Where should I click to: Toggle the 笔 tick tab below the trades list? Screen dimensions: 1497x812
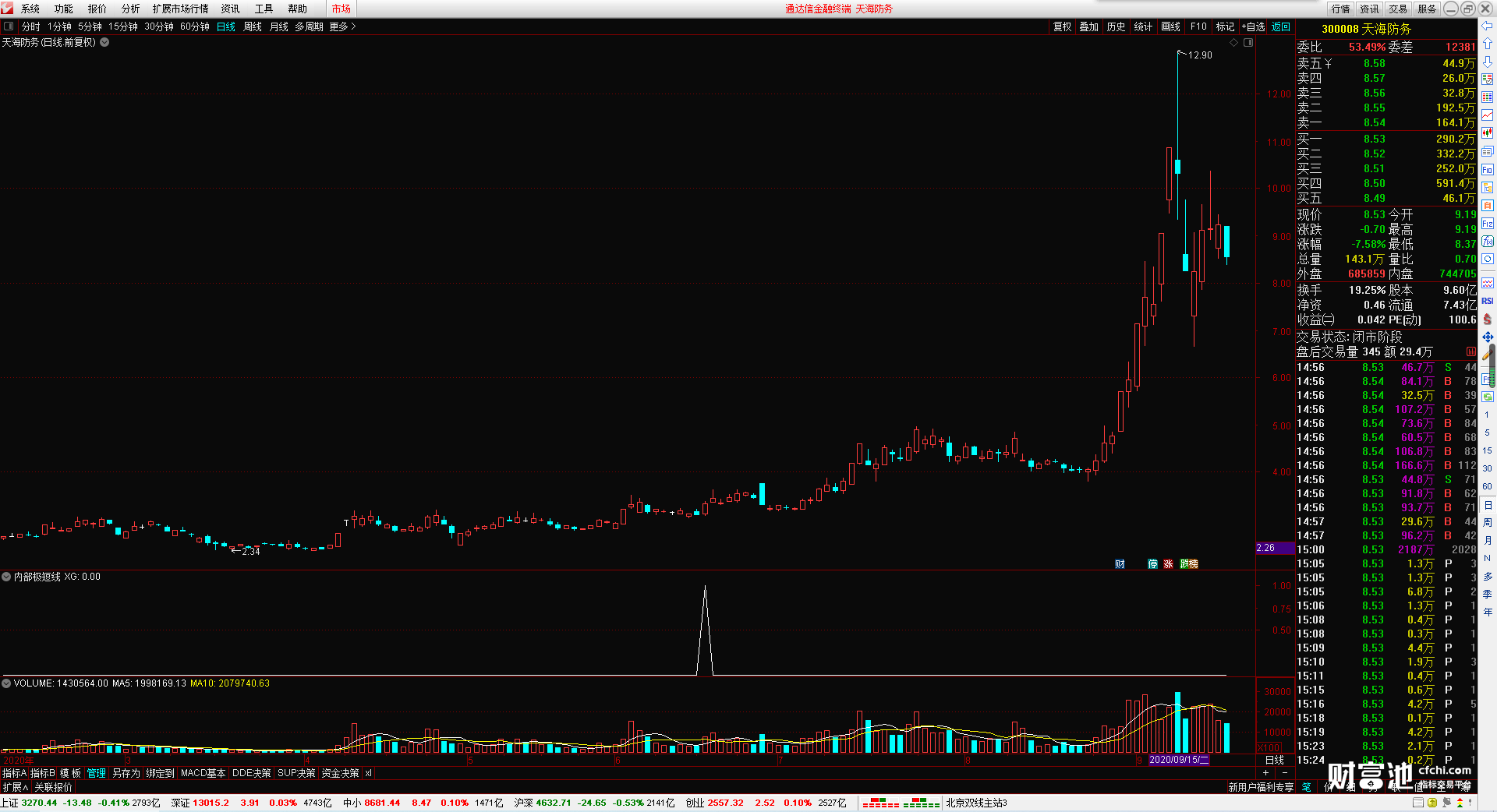point(1307,787)
